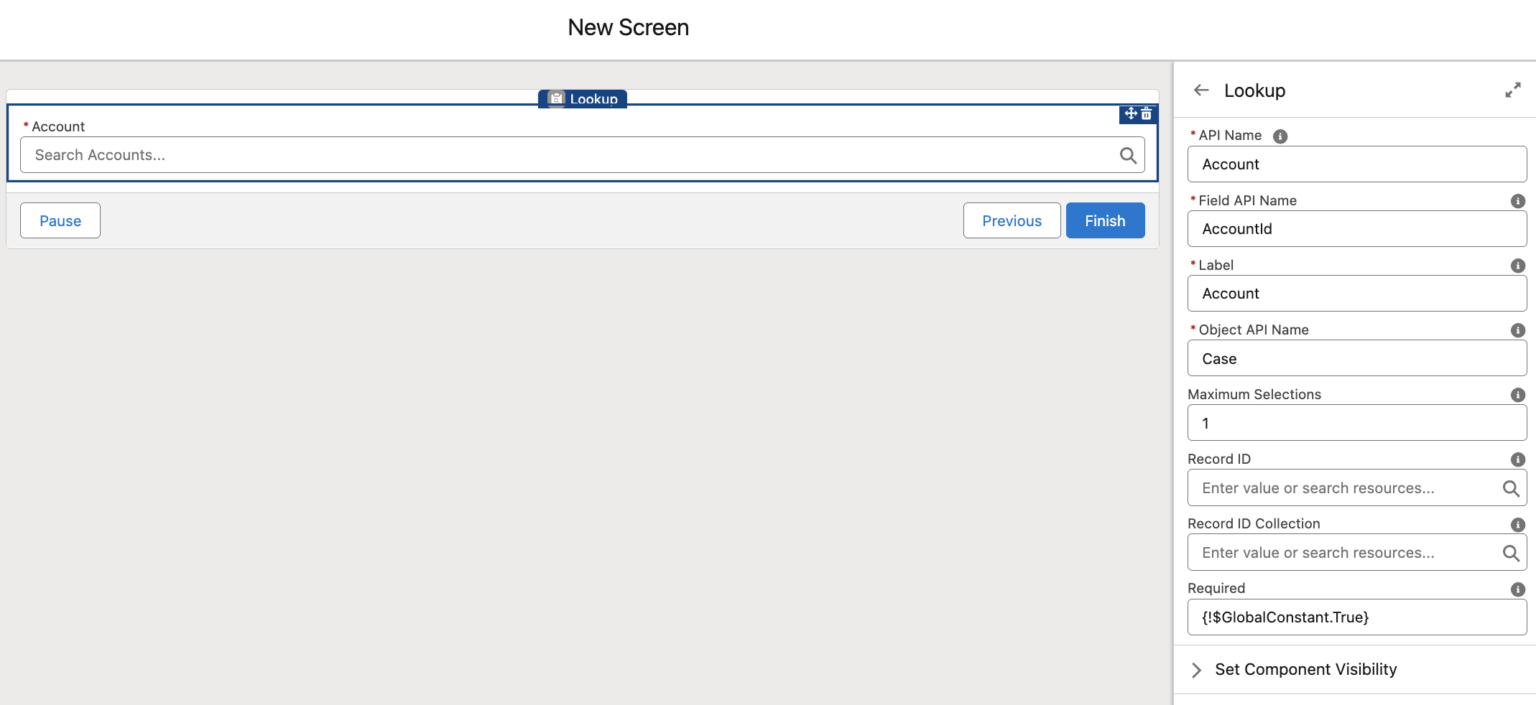Click the Previous button
This screenshot has height=705, width=1536.
coord(1012,220)
